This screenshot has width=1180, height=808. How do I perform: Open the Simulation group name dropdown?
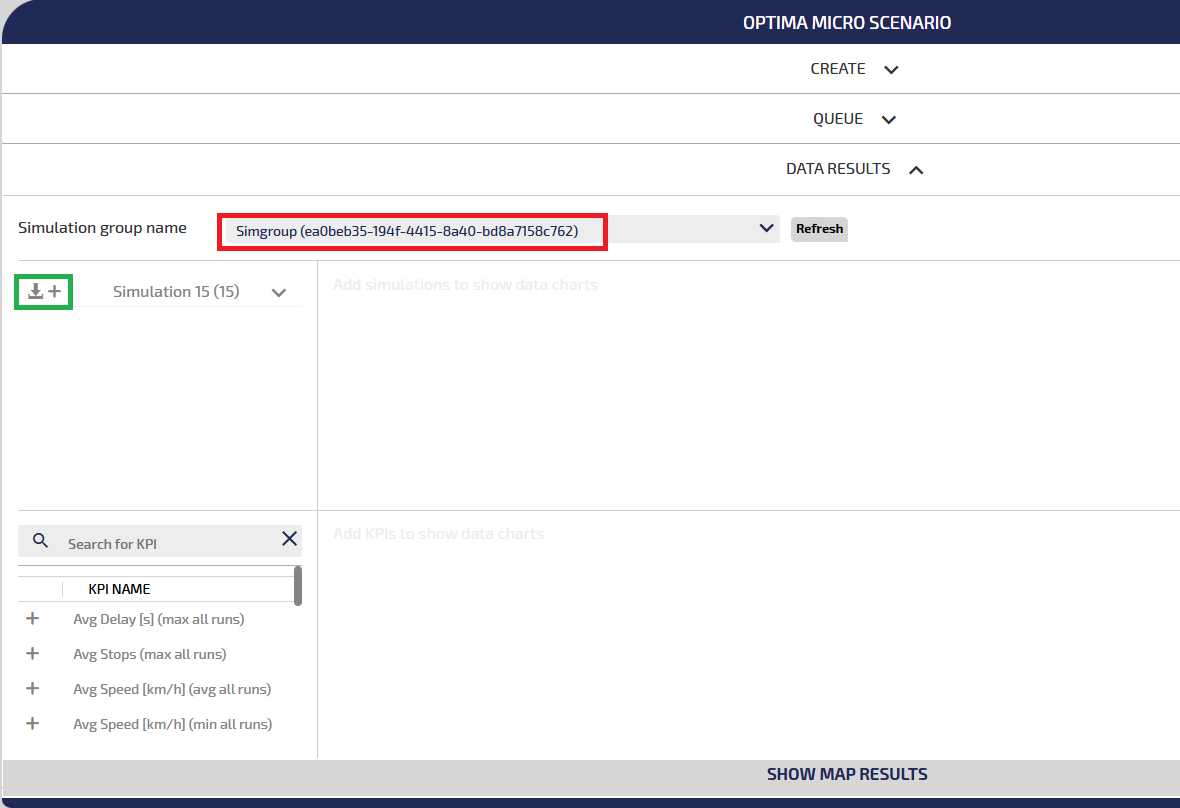click(766, 229)
